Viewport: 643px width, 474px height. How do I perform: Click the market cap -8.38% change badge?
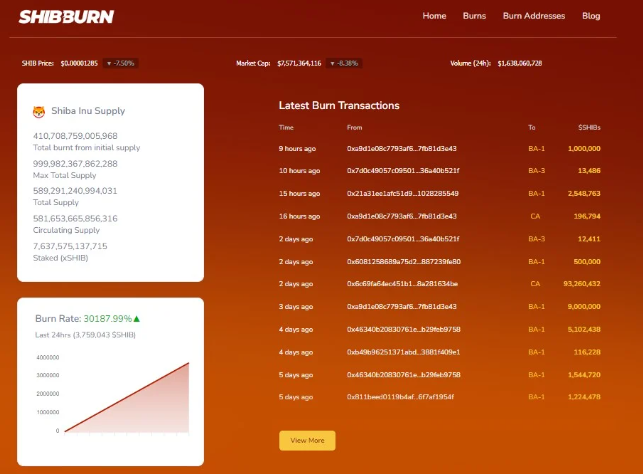[x=344, y=63]
